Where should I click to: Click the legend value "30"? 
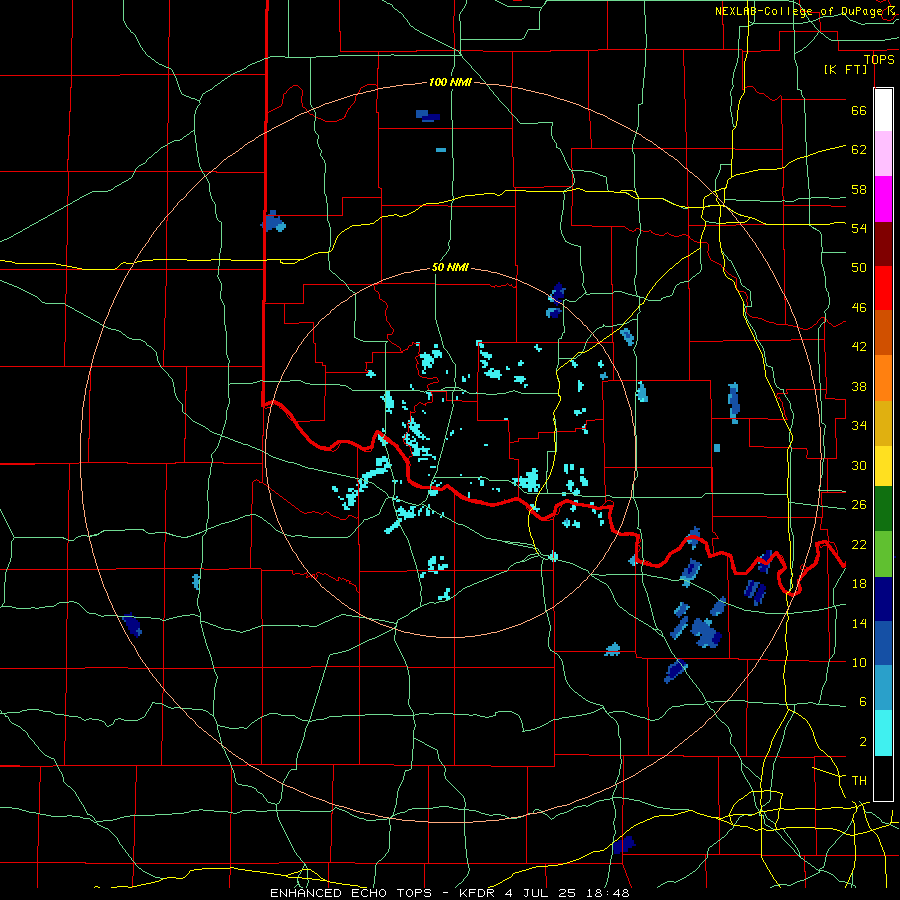tap(859, 465)
